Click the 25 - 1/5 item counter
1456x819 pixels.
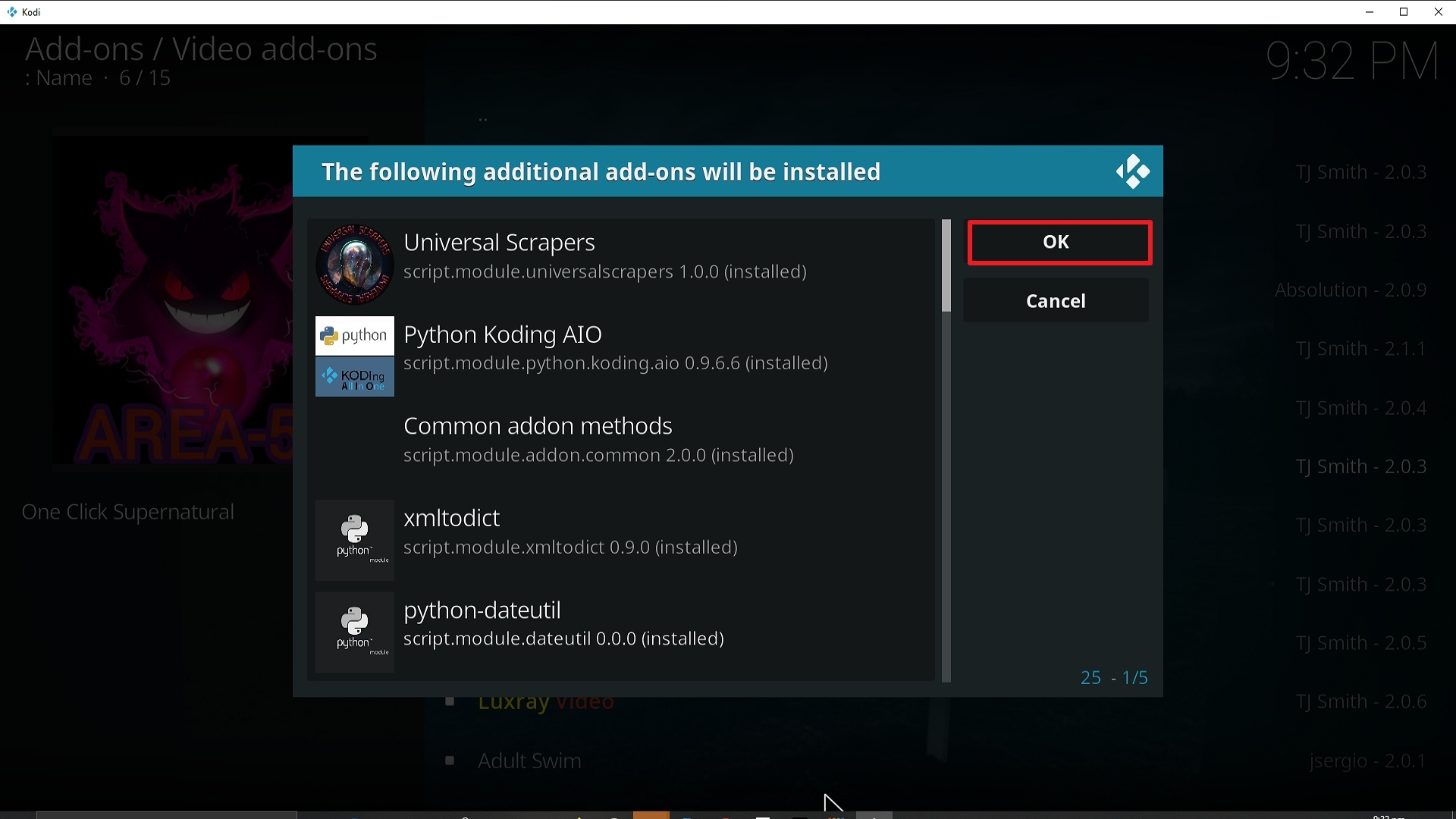pos(1114,678)
